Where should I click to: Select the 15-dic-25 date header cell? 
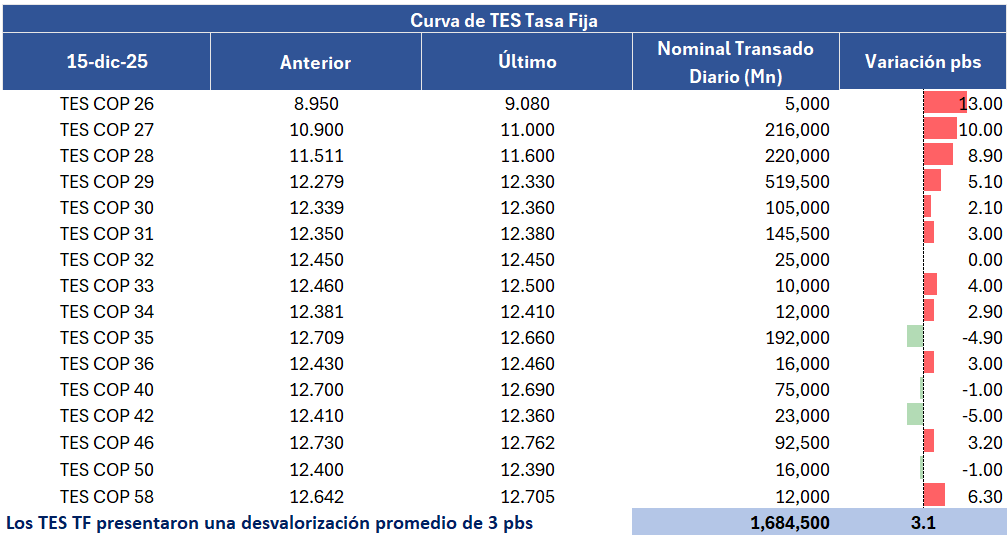click(x=106, y=62)
